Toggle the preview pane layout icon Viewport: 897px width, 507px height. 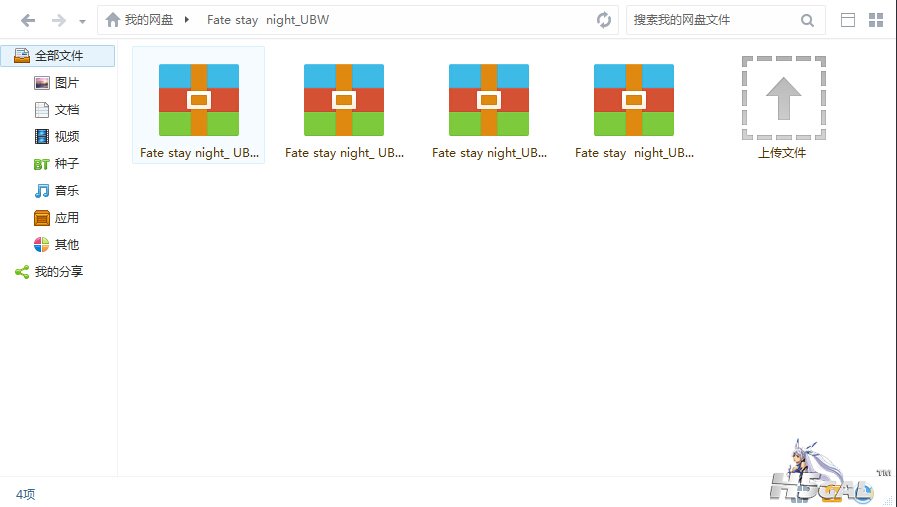click(848, 20)
